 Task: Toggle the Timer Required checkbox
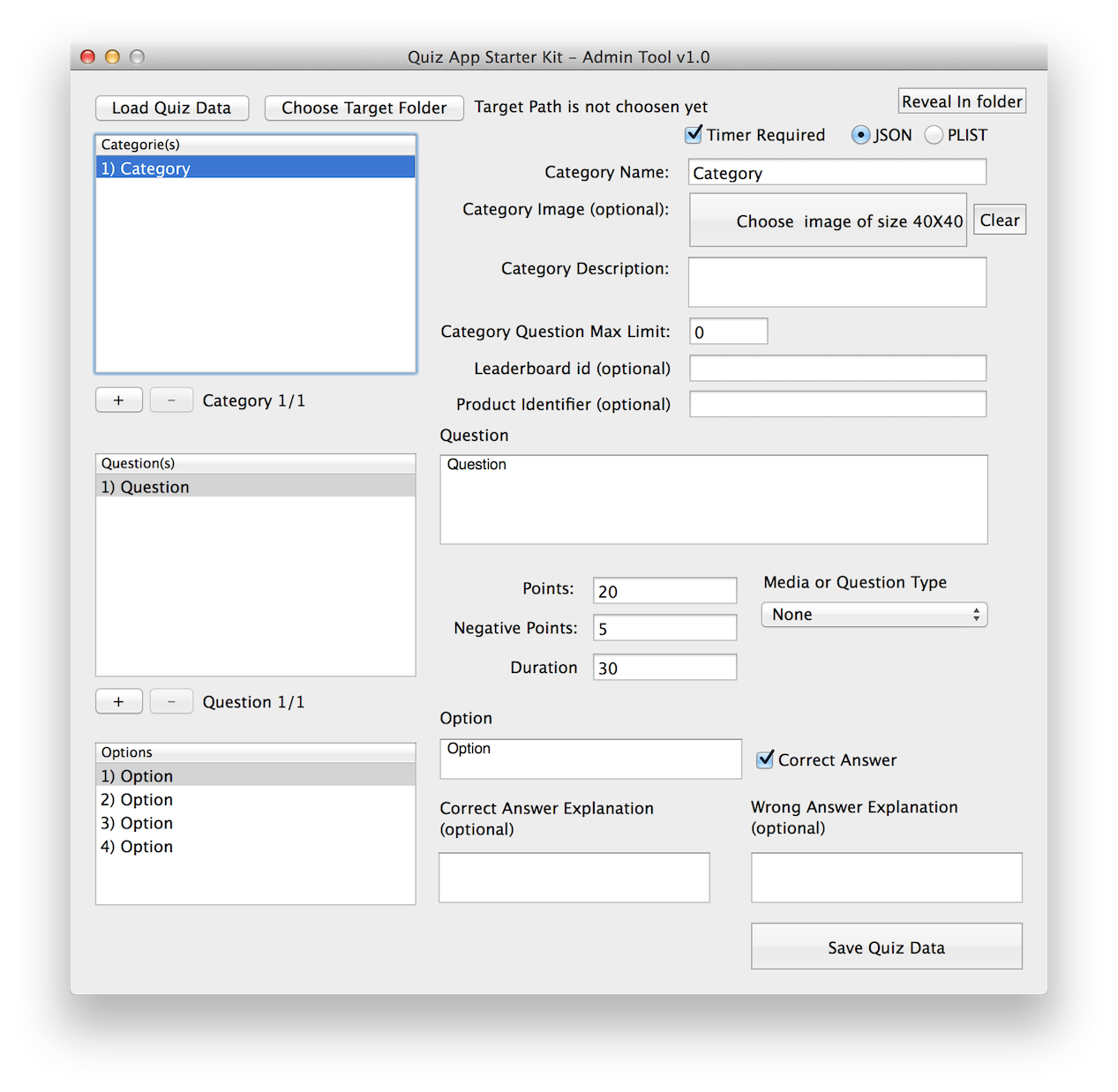694,135
